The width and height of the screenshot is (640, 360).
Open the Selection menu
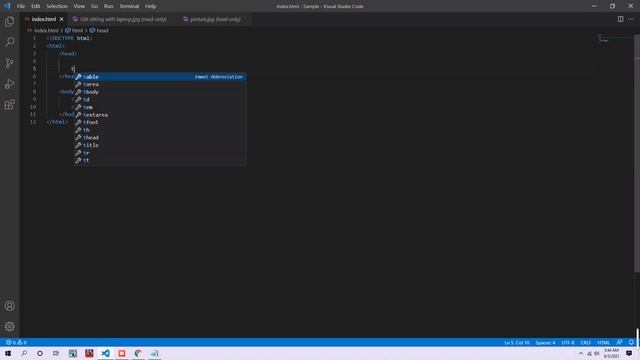coord(57,6)
